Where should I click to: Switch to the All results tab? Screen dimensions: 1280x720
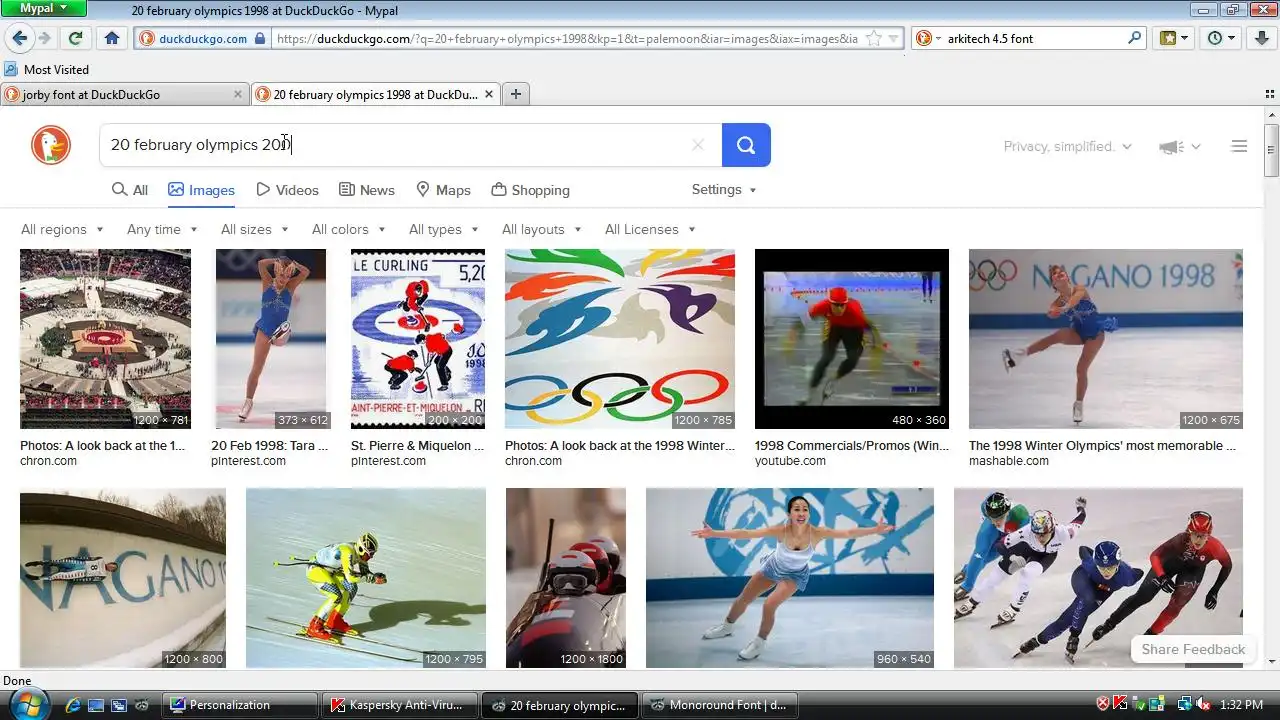pos(130,190)
